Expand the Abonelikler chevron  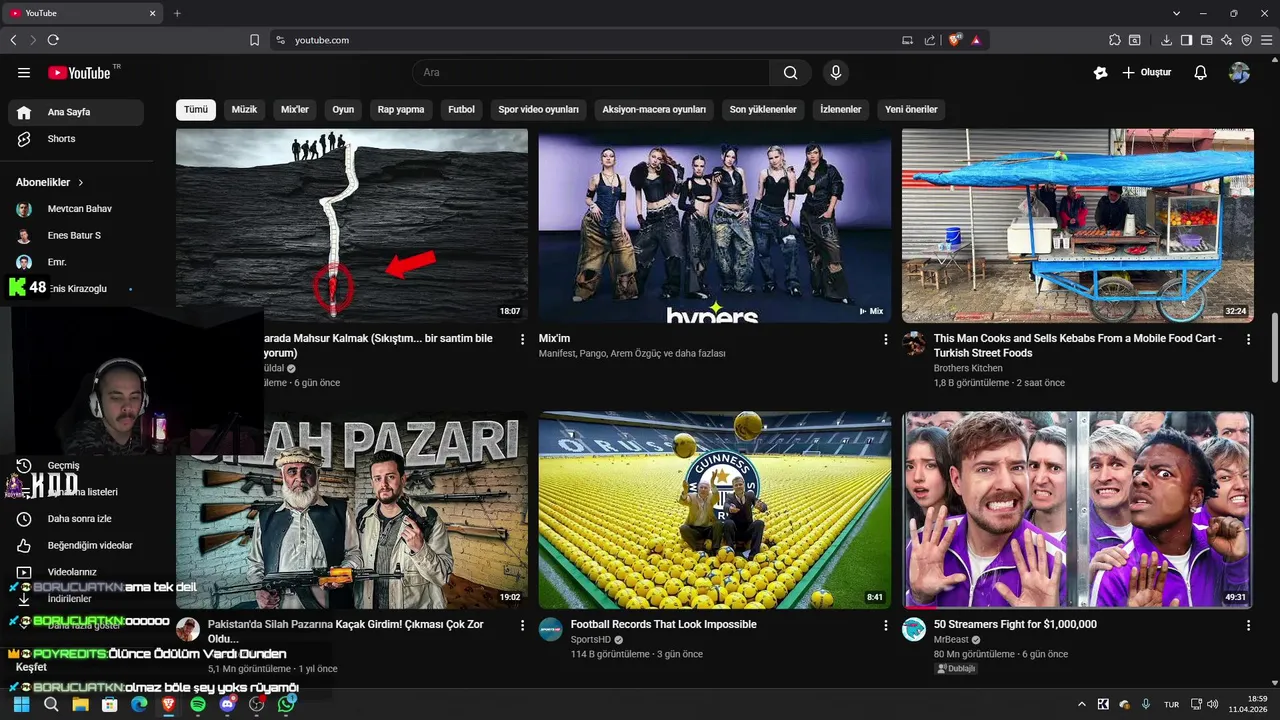tap(81, 183)
